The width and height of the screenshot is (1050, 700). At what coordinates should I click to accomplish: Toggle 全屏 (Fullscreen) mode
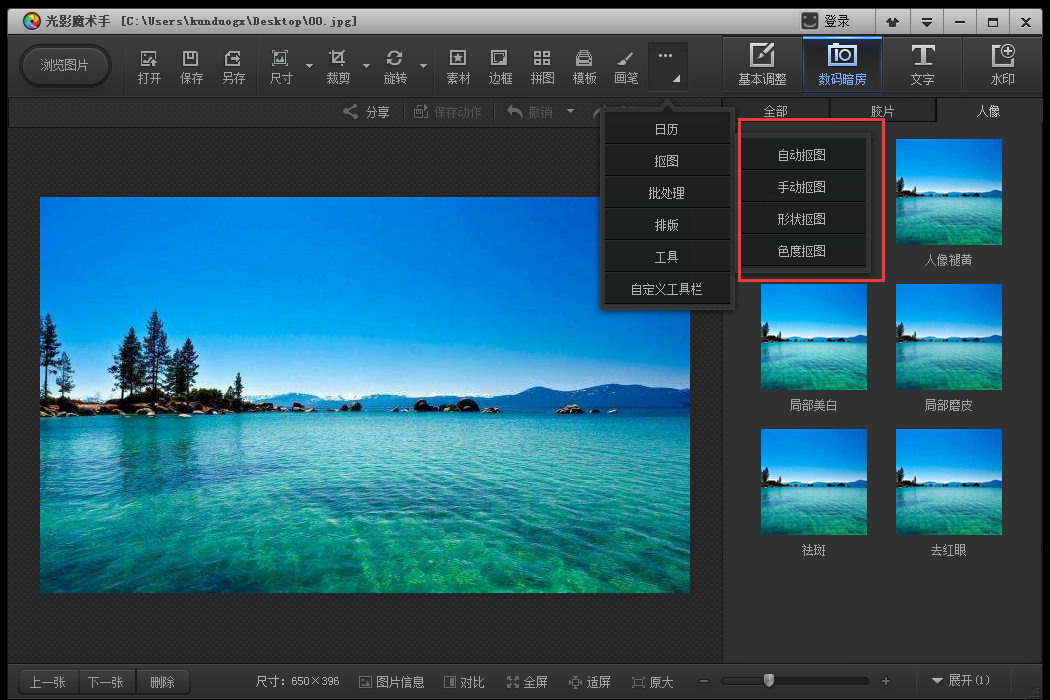pyautogui.click(x=527, y=682)
